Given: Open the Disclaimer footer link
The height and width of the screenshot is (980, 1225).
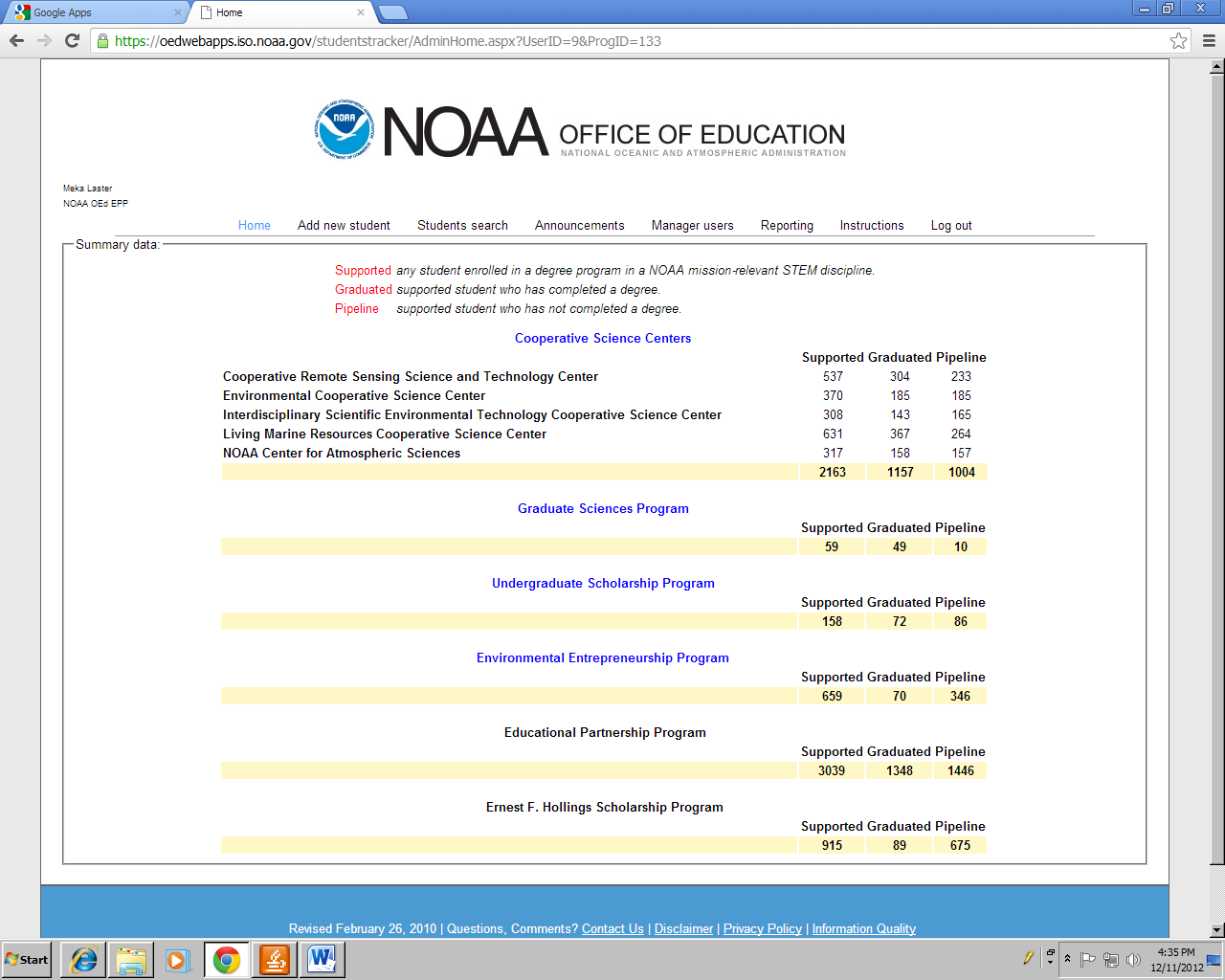Looking at the screenshot, I should click(684, 929).
